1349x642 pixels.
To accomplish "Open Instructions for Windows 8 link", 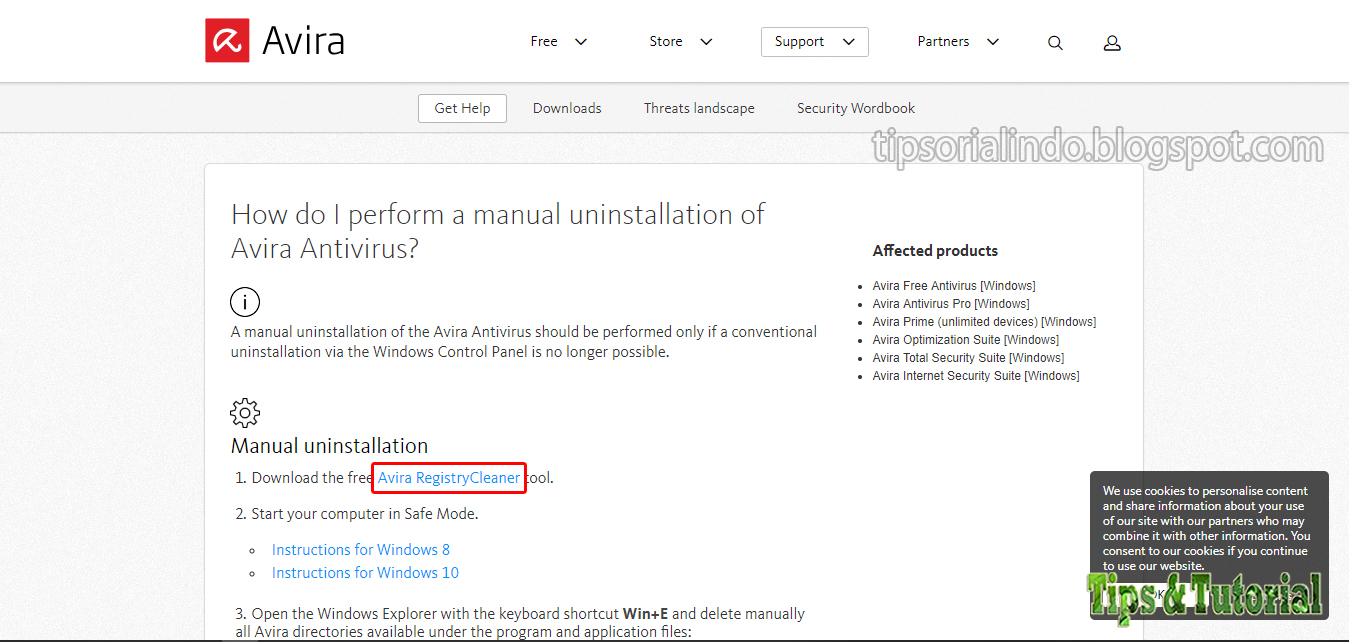I will pyautogui.click(x=361, y=550).
